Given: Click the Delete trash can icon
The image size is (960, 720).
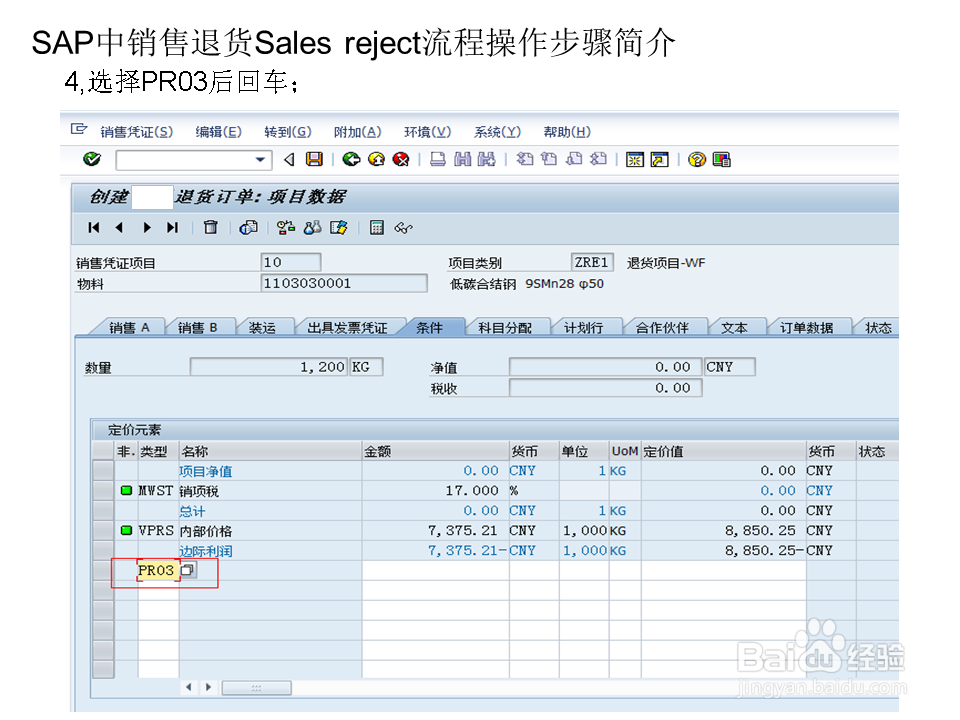Looking at the screenshot, I should point(211,228).
